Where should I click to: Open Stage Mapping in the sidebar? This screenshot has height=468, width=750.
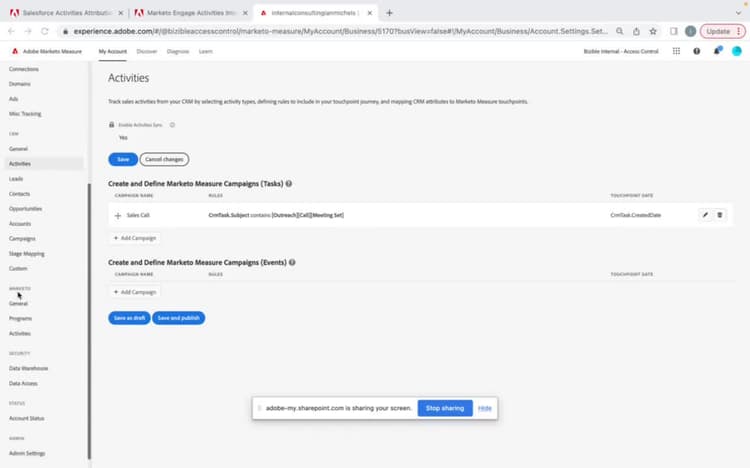(27, 254)
